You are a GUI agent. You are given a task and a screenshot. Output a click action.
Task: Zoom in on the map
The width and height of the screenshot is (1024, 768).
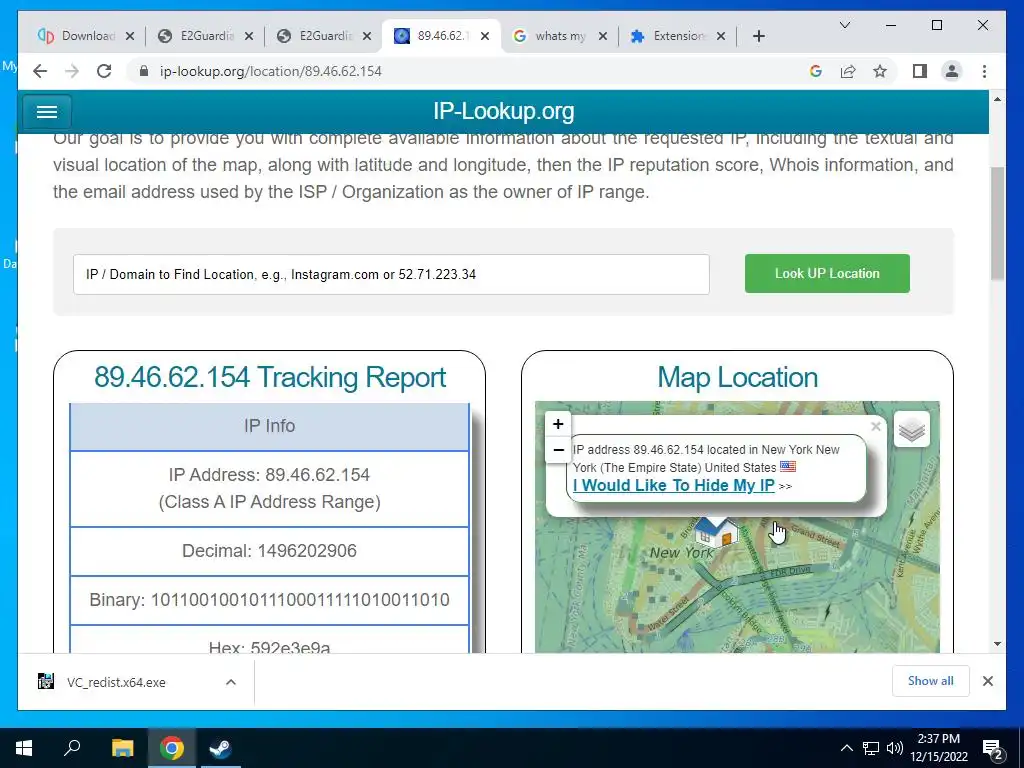558,424
